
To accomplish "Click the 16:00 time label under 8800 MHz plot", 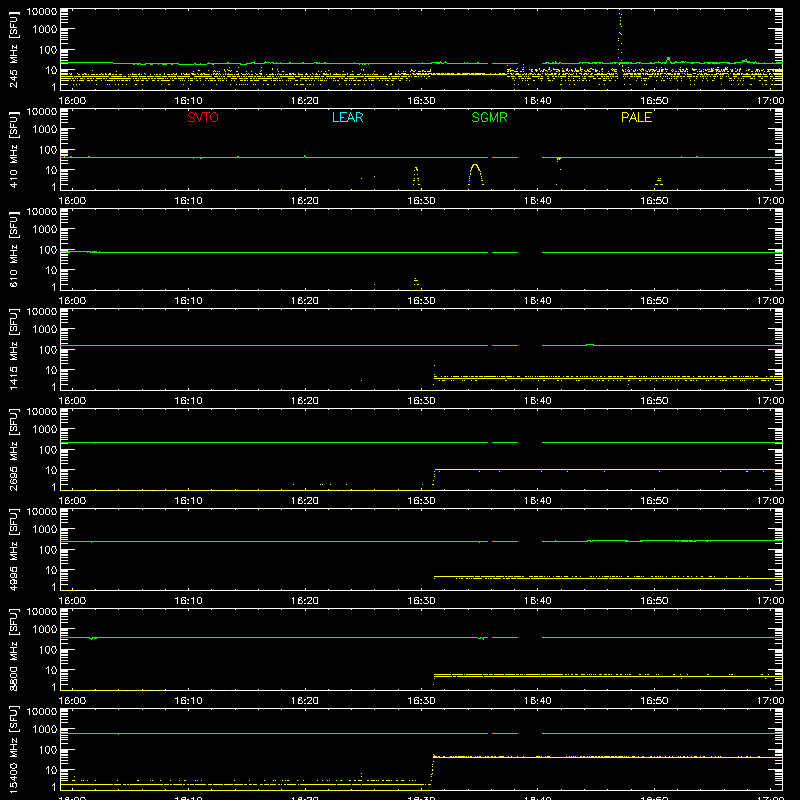I will (72, 701).
